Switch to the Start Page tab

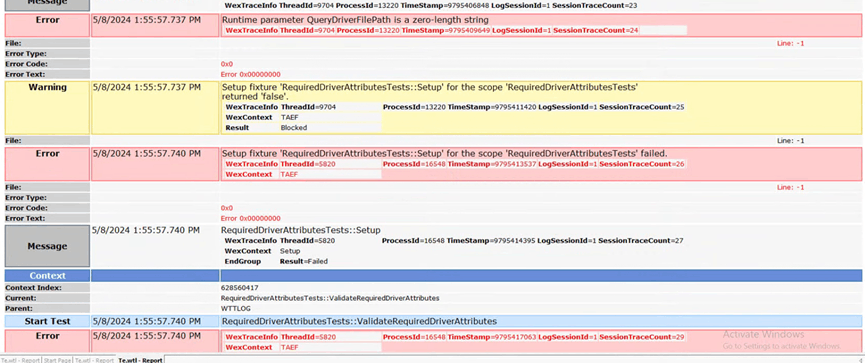pos(58,360)
